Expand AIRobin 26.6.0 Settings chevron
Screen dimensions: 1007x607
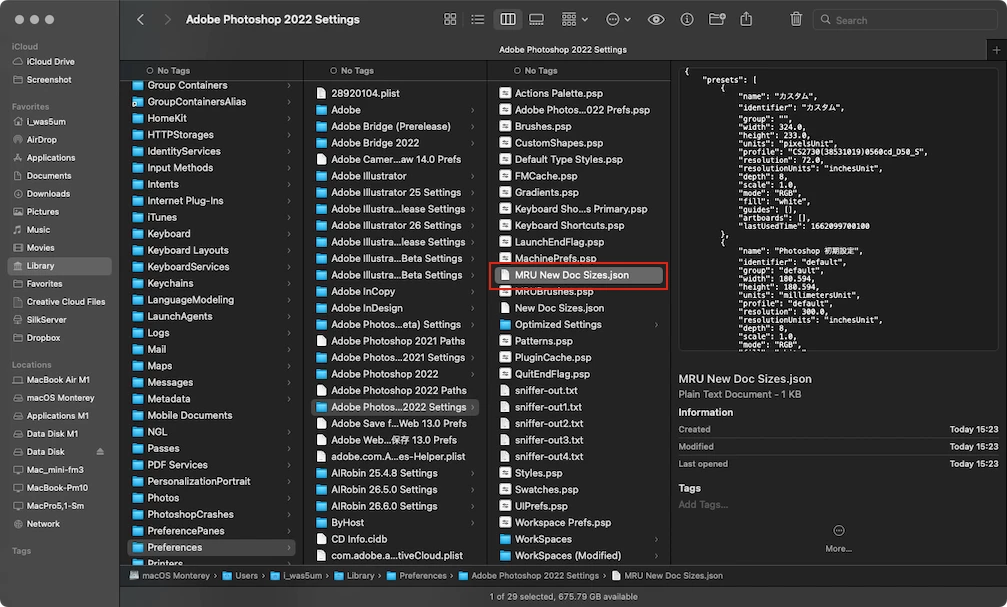pos(473,506)
